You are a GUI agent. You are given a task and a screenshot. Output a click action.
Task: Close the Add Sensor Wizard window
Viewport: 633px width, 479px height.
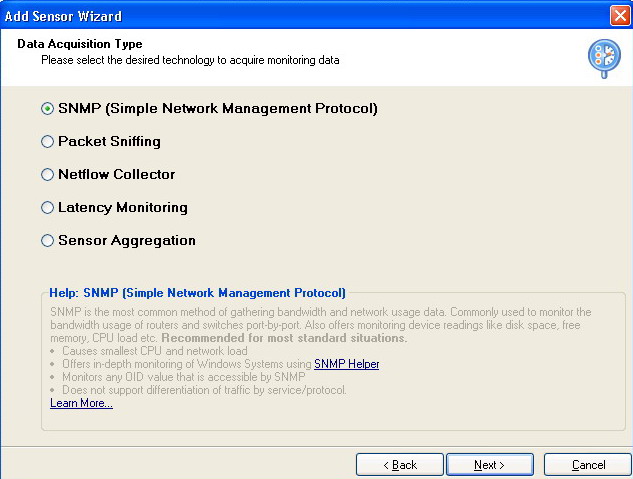[620, 16]
